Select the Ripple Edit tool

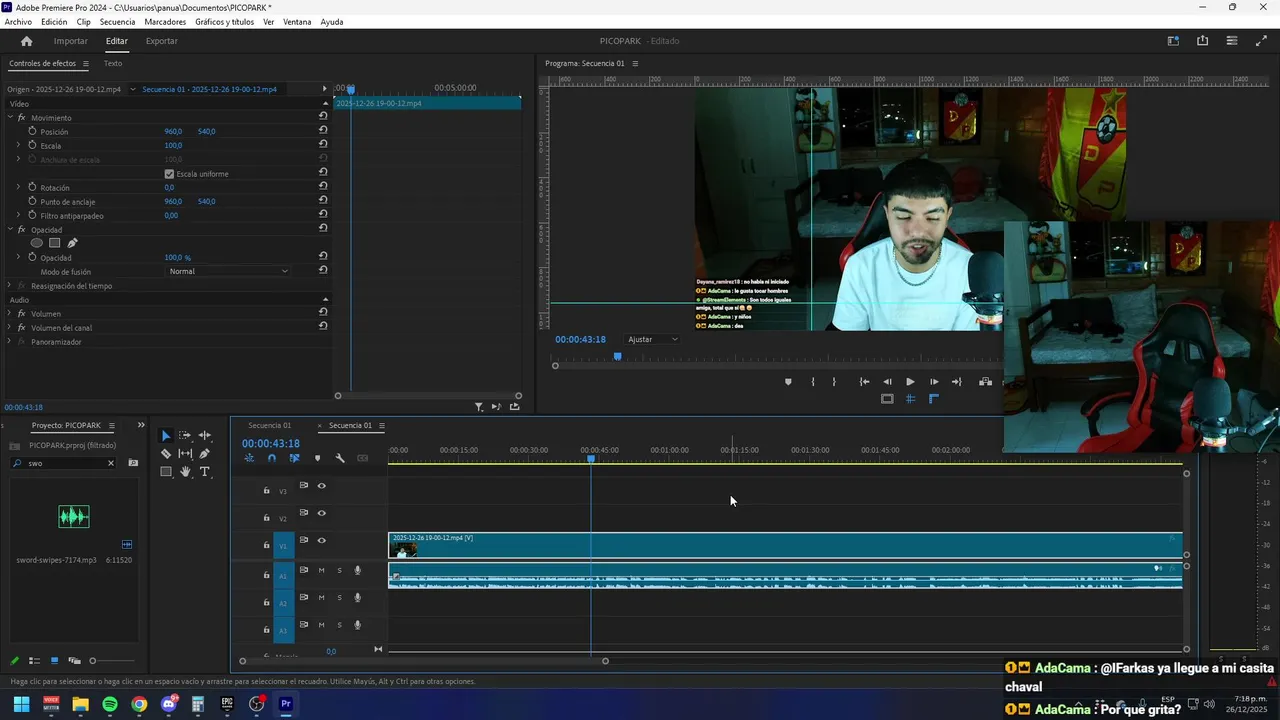tap(204, 436)
